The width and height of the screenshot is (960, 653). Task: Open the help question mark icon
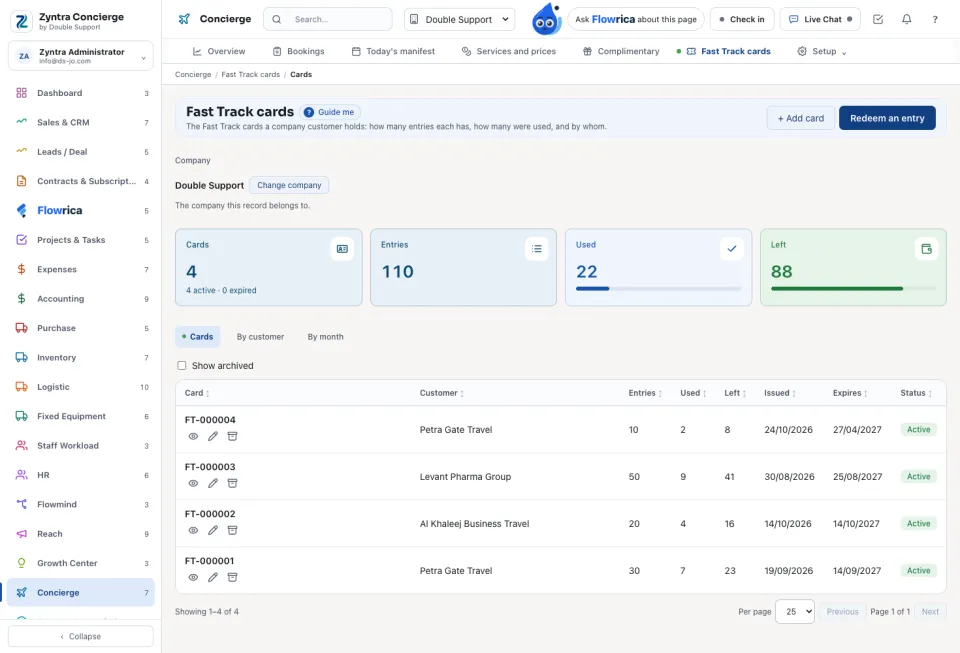pos(935,20)
